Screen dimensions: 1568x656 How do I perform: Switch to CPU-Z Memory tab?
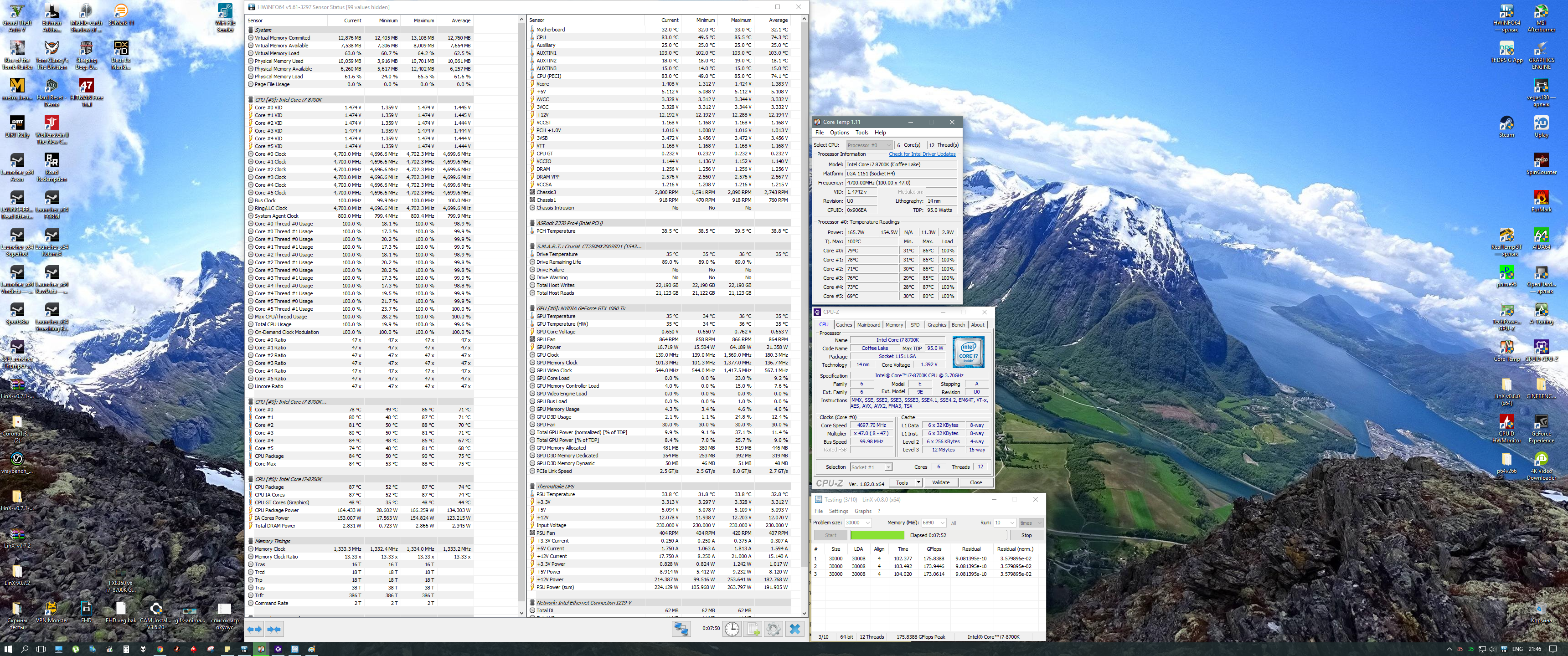[893, 325]
